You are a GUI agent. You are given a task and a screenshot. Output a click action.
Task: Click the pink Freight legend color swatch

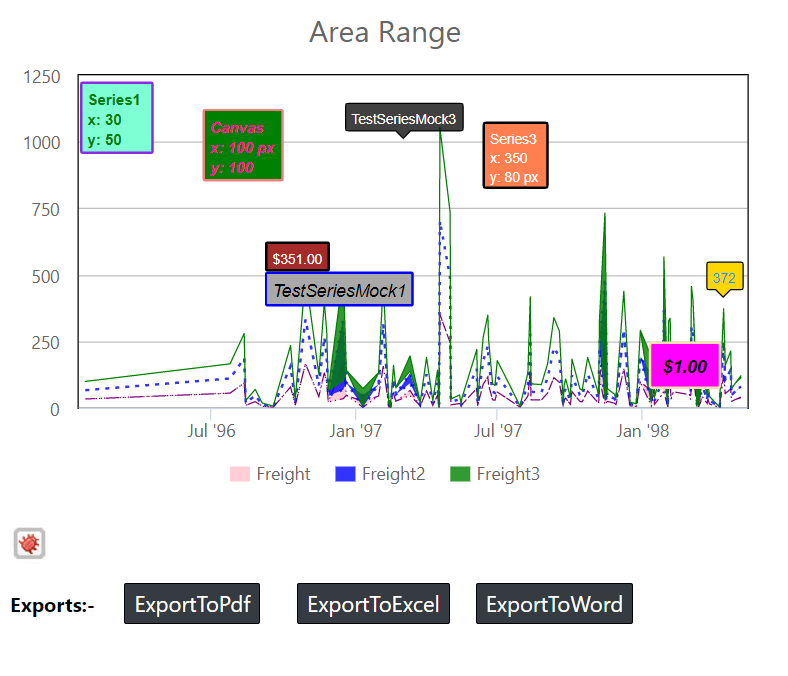[x=240, y=474]
